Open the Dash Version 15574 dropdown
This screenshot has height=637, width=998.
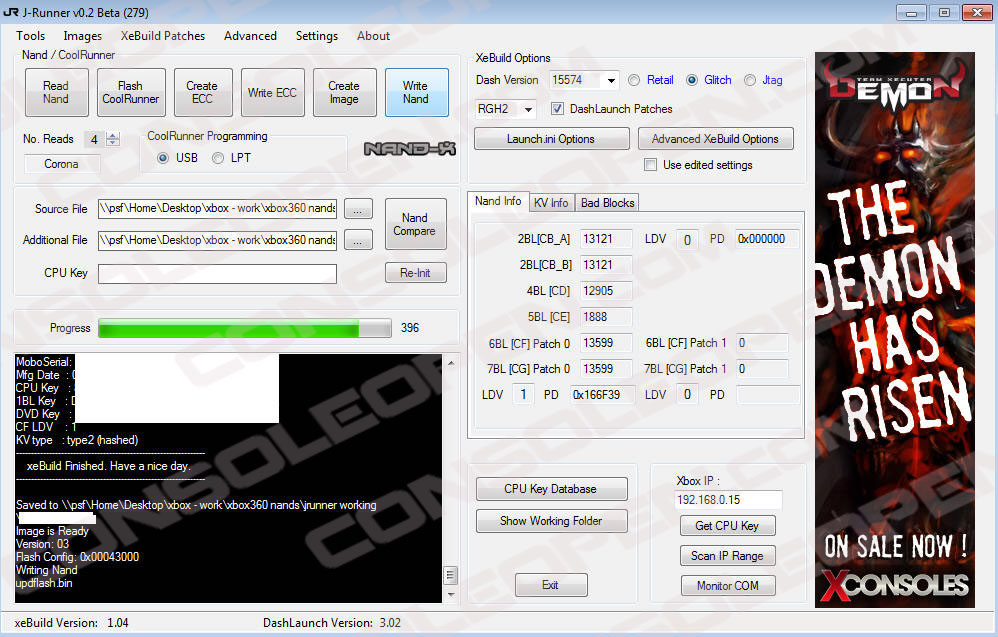pos(610,80)
